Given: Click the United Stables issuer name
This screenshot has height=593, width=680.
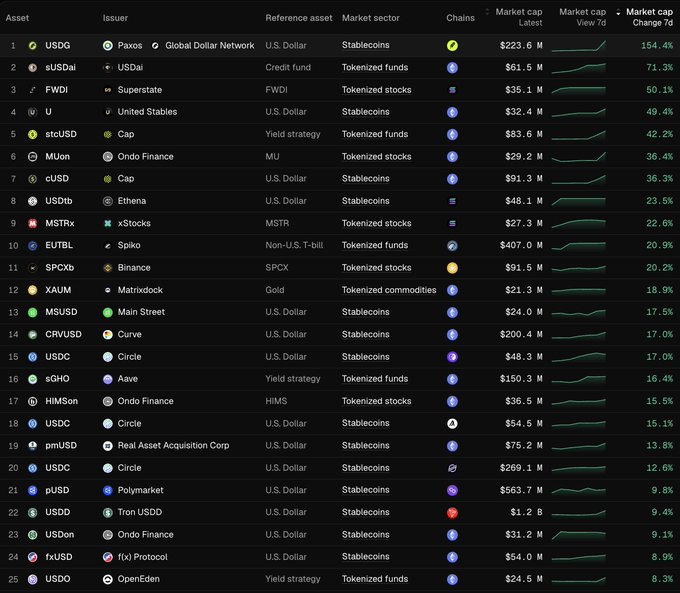Looking at the screenshot, I should coord(147,111).
